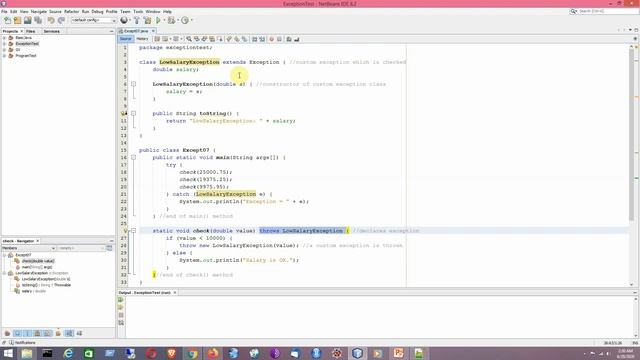Collapse code fold at line 16

click(133, 158)
